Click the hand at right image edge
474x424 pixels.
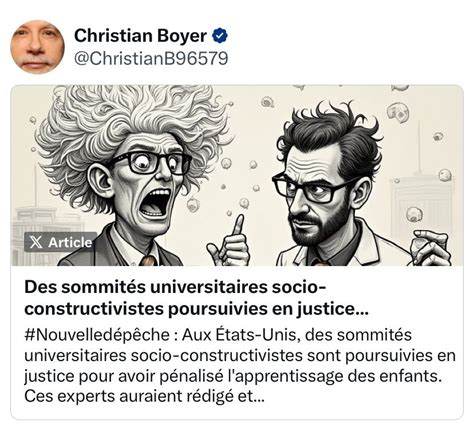430,247
